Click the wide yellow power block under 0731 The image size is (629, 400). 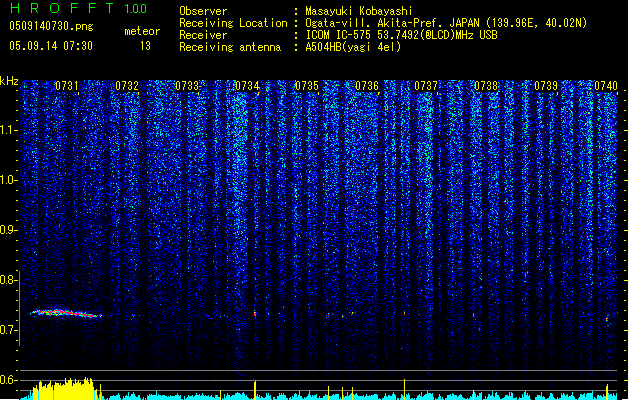pos(63,389)
